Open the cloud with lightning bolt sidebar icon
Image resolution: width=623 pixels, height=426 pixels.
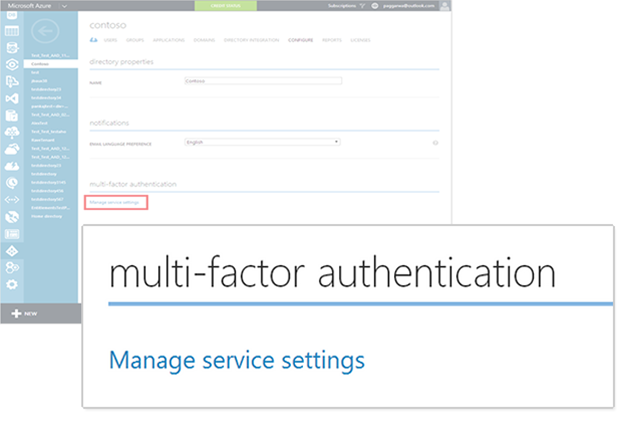(x=12, y=166)
